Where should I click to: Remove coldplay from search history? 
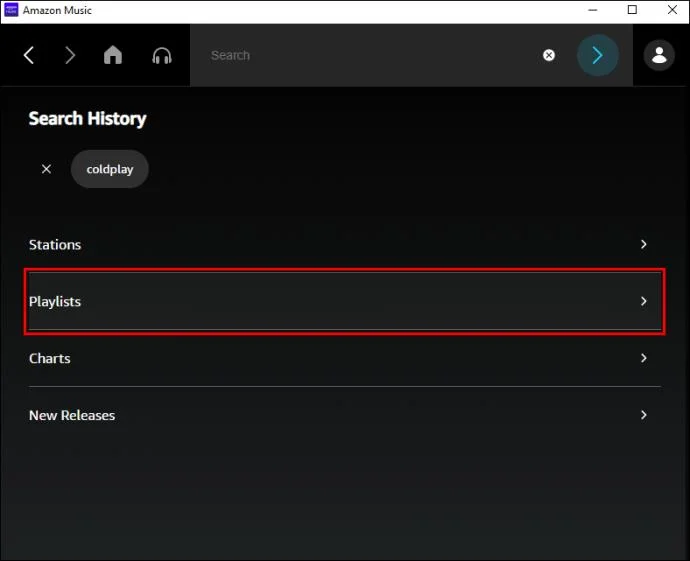pos(46,169)
